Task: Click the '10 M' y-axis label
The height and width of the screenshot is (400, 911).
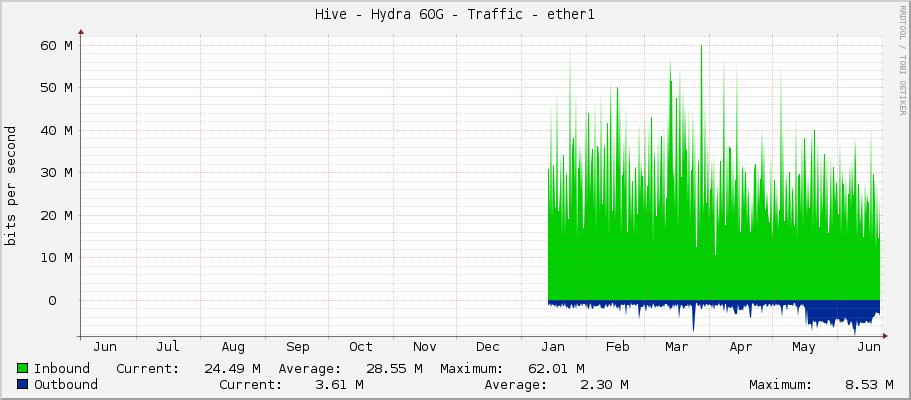Action: [56, 258]
